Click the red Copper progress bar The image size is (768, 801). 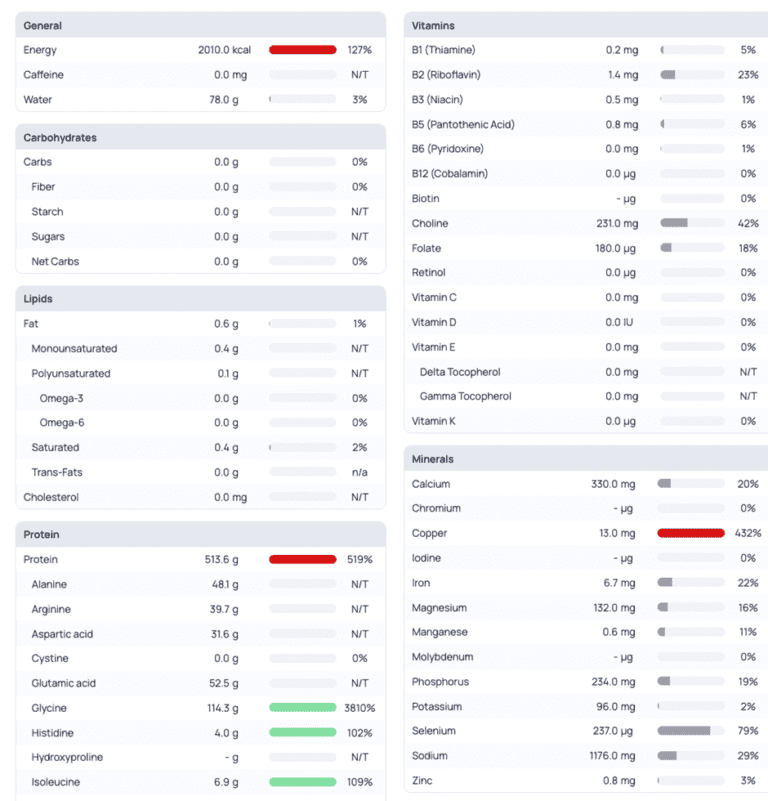(690, 533)
